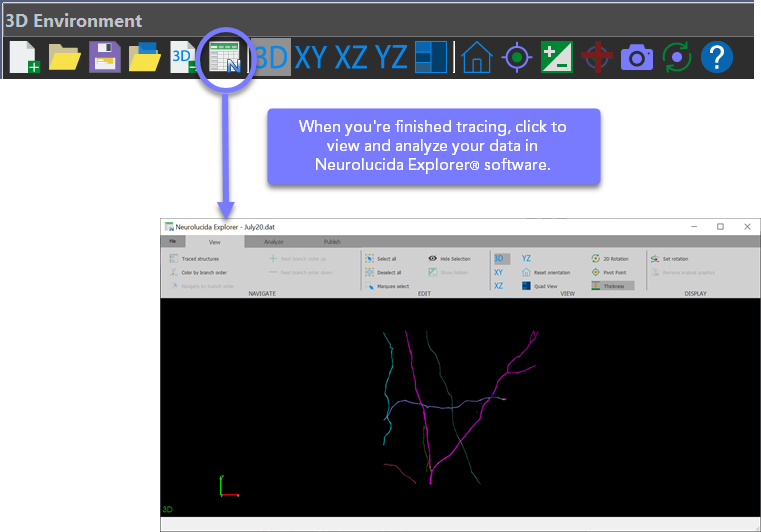
Task: Click Color by branch order
Action: point(198,272)
